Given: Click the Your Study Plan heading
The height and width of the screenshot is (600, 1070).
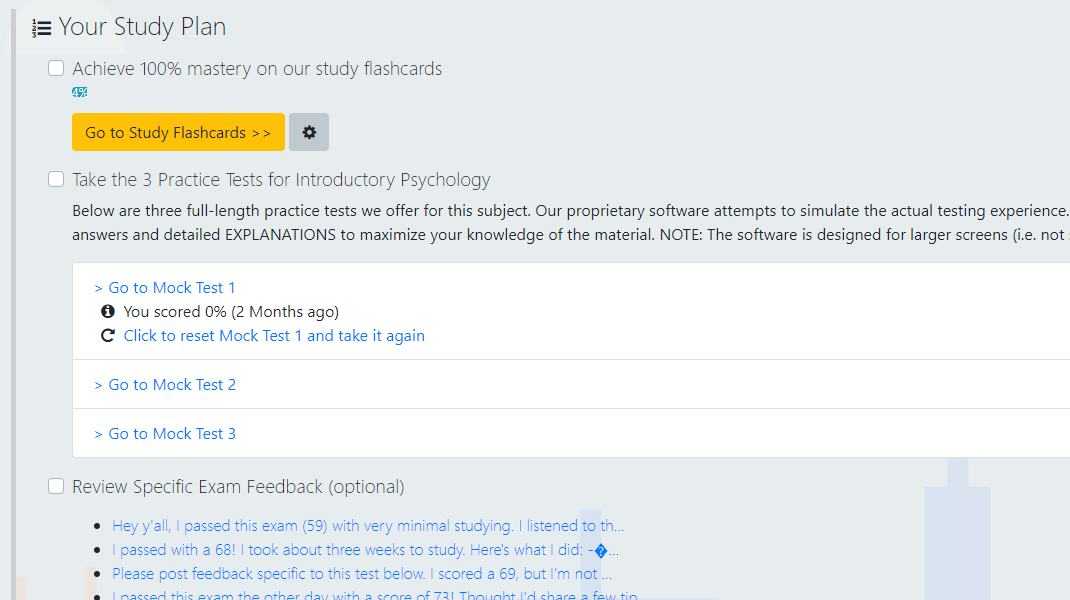Looking at the screenshot, I should pos(142,28).
